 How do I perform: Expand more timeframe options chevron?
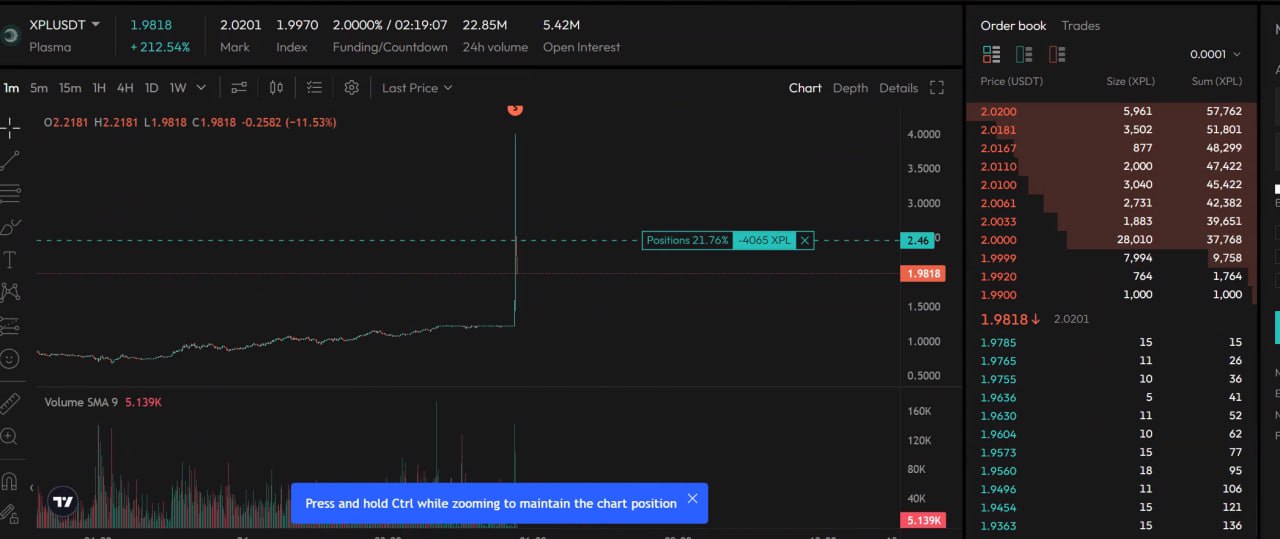(201, 88)
